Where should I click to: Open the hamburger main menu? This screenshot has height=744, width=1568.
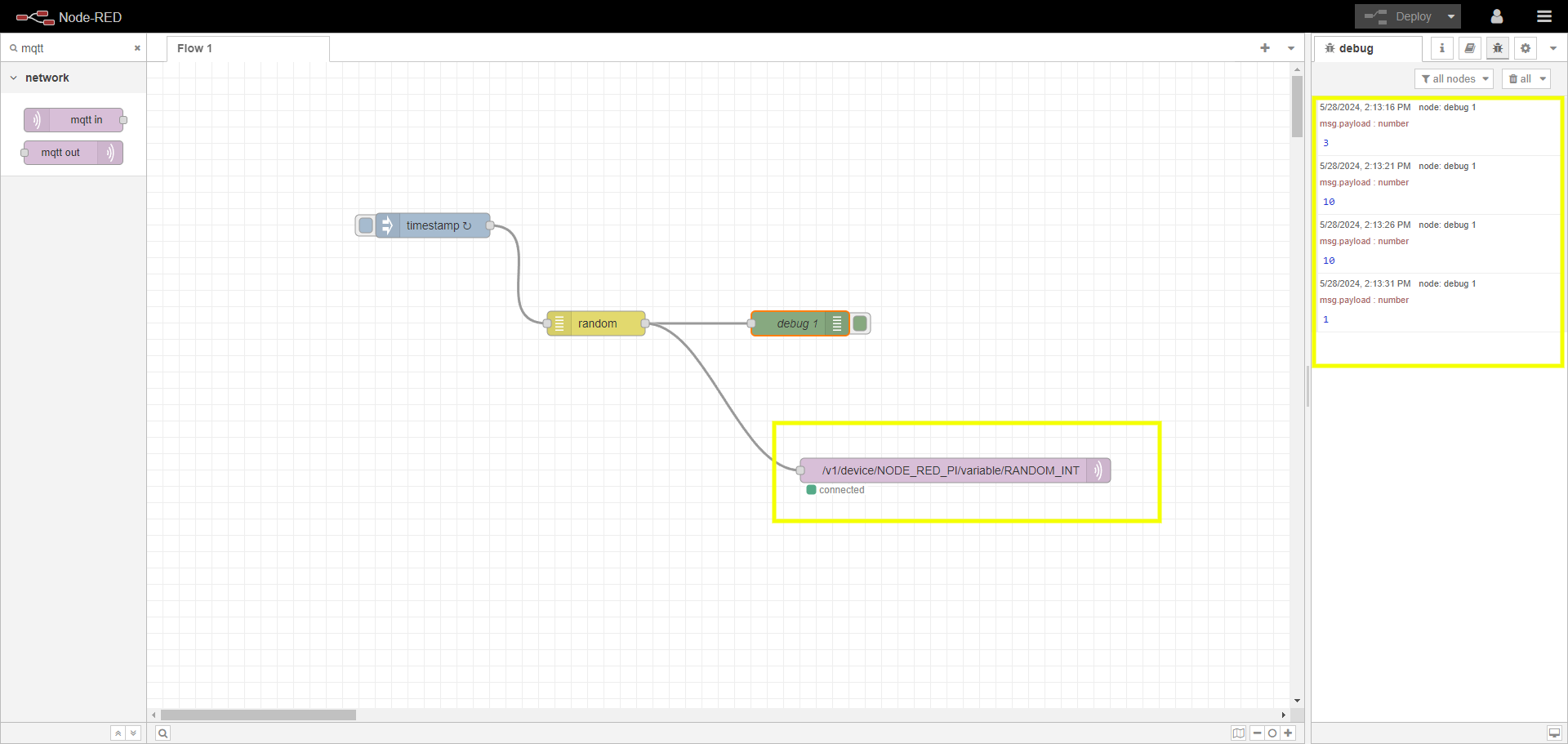click(x=1543, y=16)
